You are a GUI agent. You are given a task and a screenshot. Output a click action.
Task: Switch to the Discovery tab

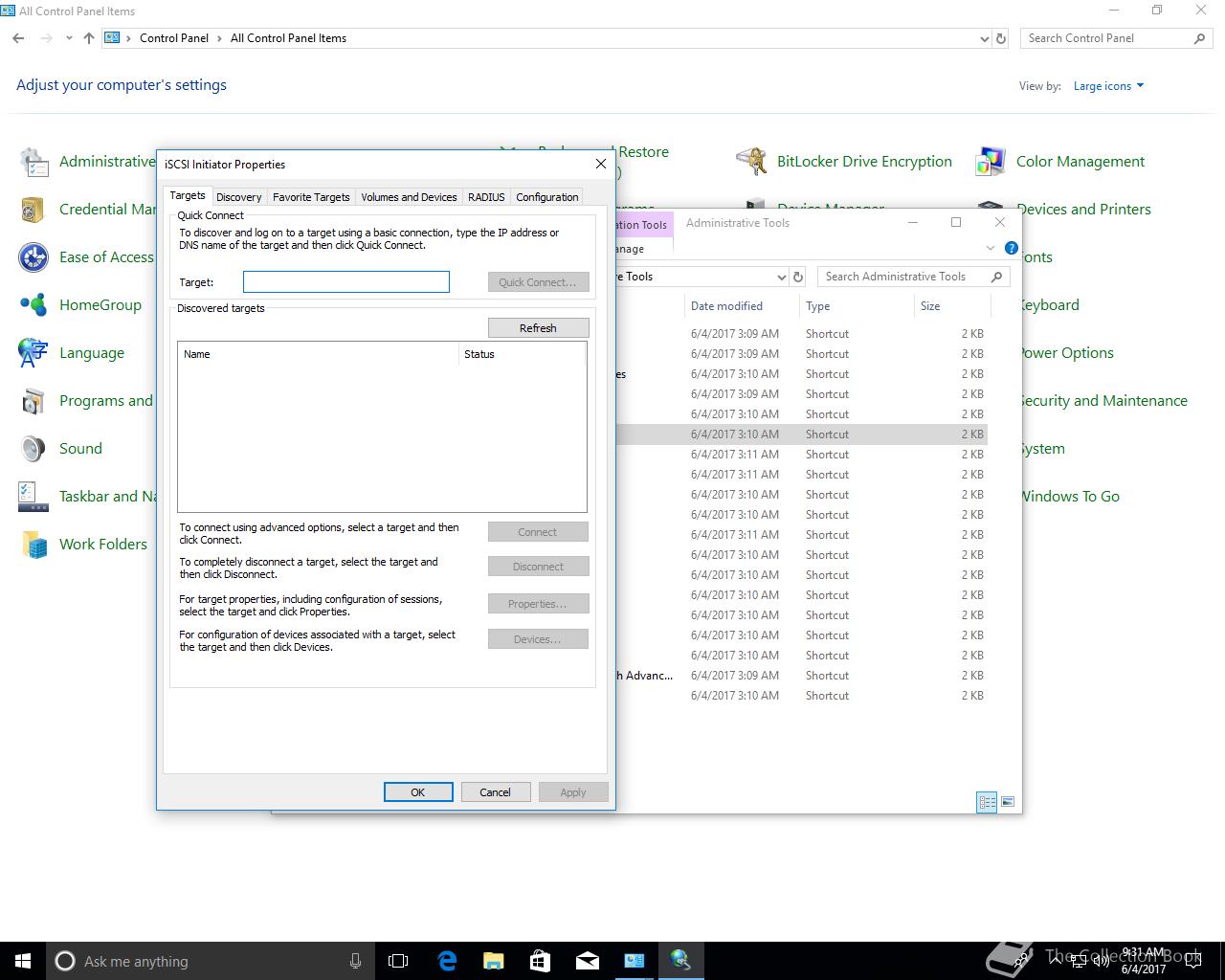point(238,197)
